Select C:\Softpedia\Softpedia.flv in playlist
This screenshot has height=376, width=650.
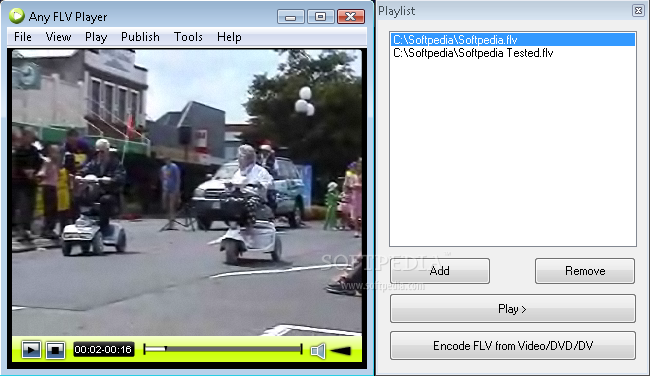pyautogui.click(x=512, y=40)
